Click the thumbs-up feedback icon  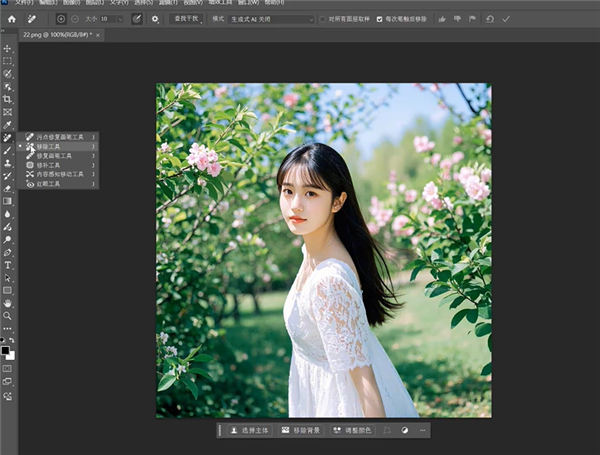(x=442, y=19)
